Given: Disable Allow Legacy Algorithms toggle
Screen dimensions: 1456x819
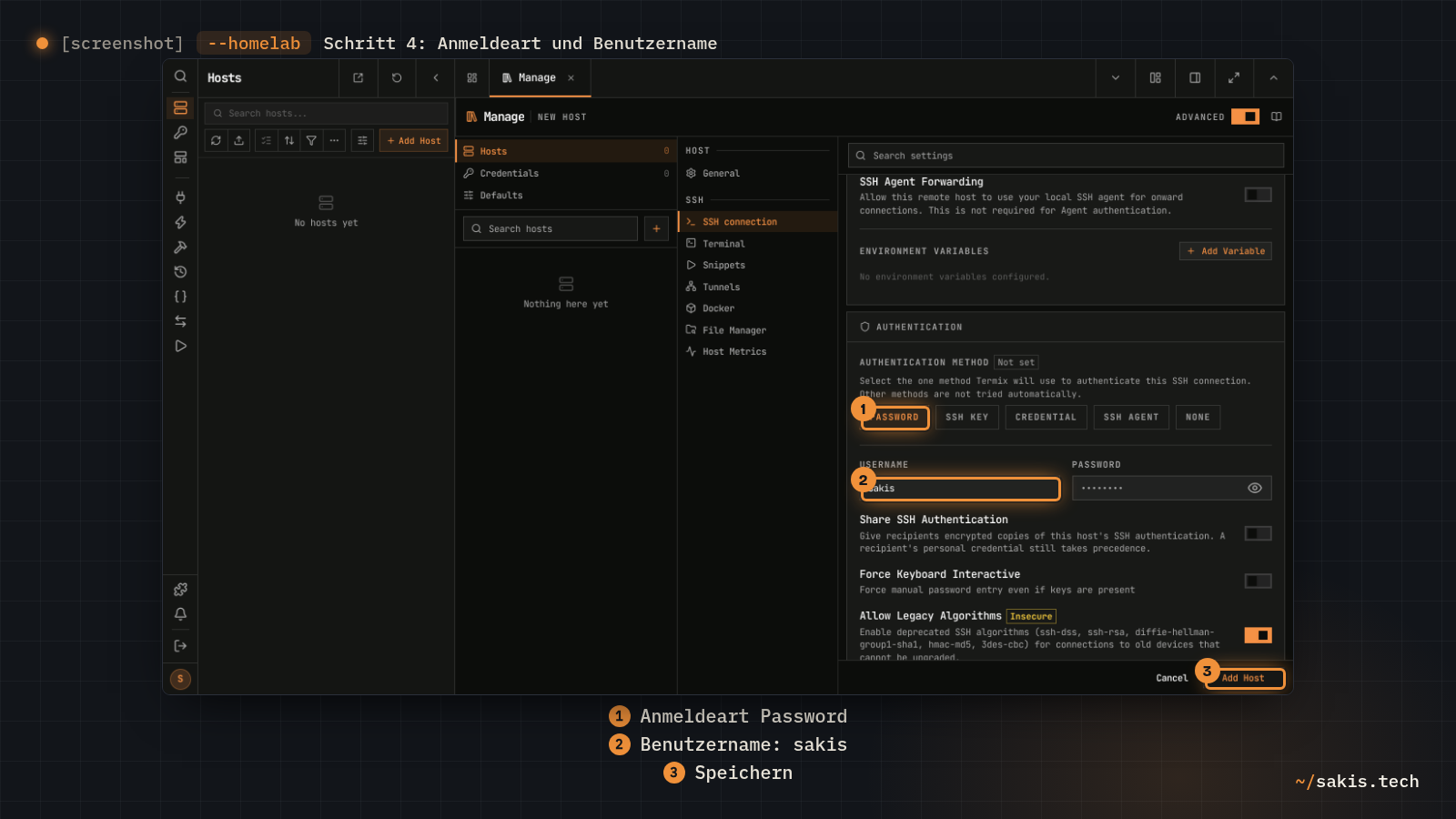Looking at the screenshot, I should point(1258,635).
